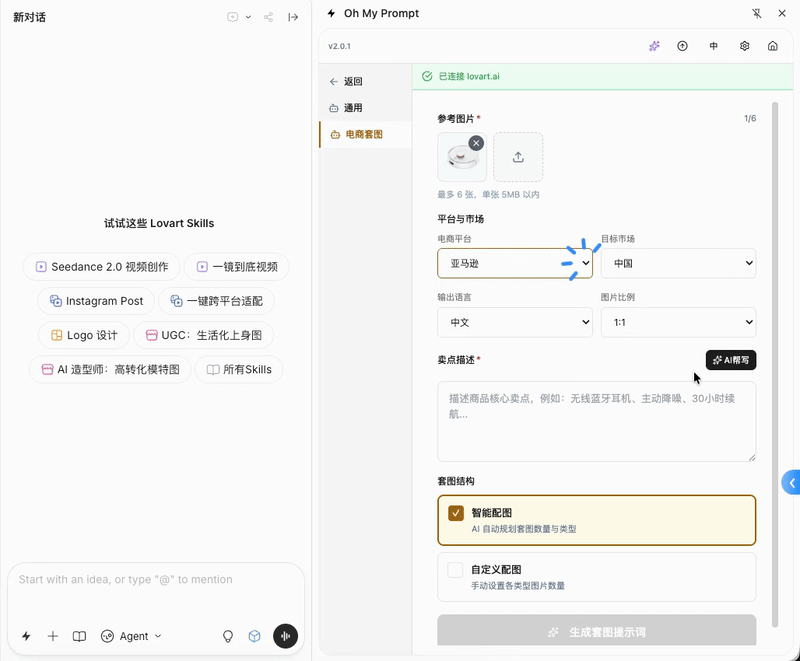Check the 自定义配图 checkbox

click(455, 570)
